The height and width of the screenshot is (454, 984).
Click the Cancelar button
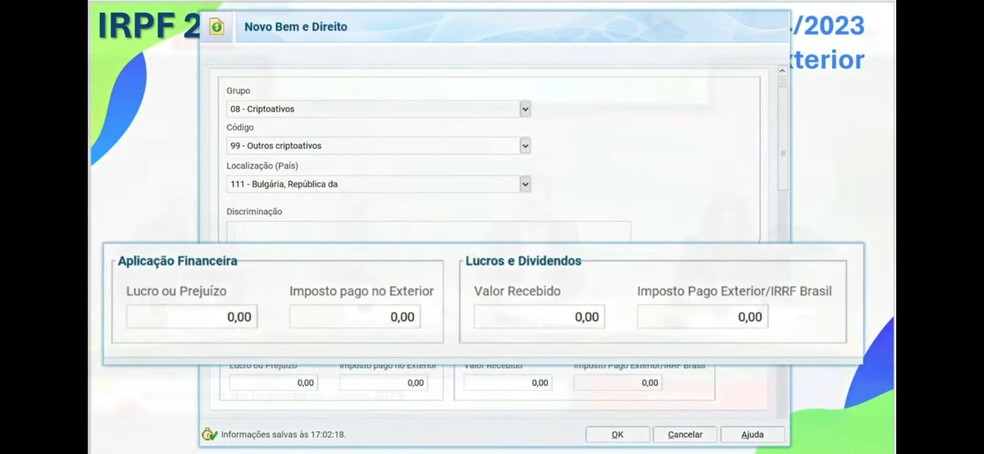(x=685, y=435)
